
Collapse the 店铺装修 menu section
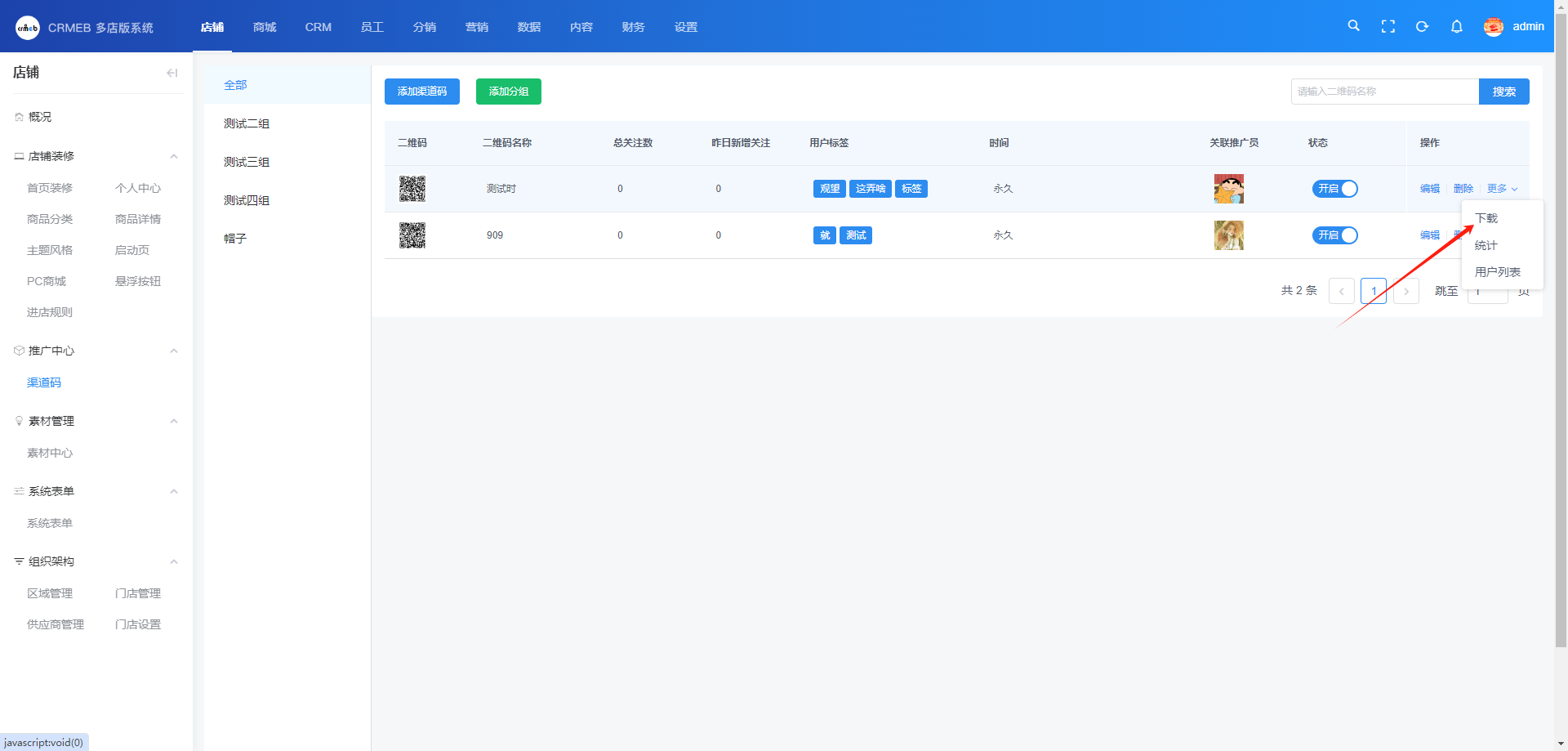click(173, 156)
